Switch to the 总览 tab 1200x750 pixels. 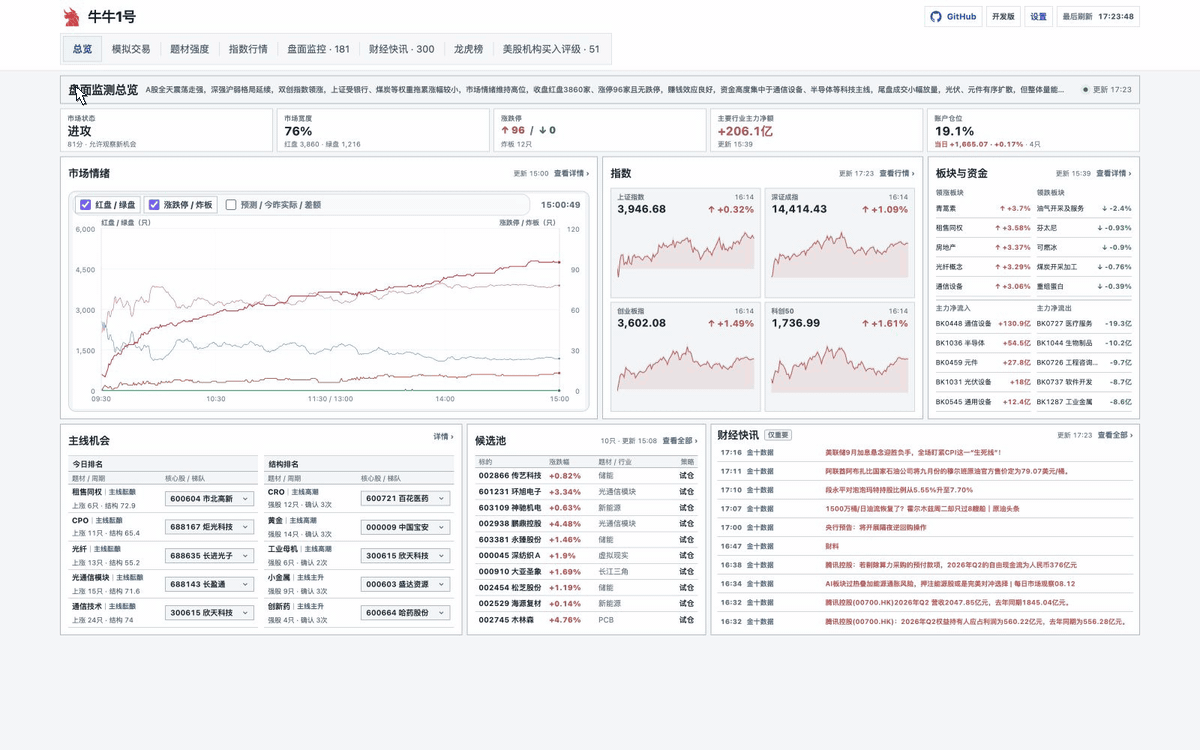[82, 48]
